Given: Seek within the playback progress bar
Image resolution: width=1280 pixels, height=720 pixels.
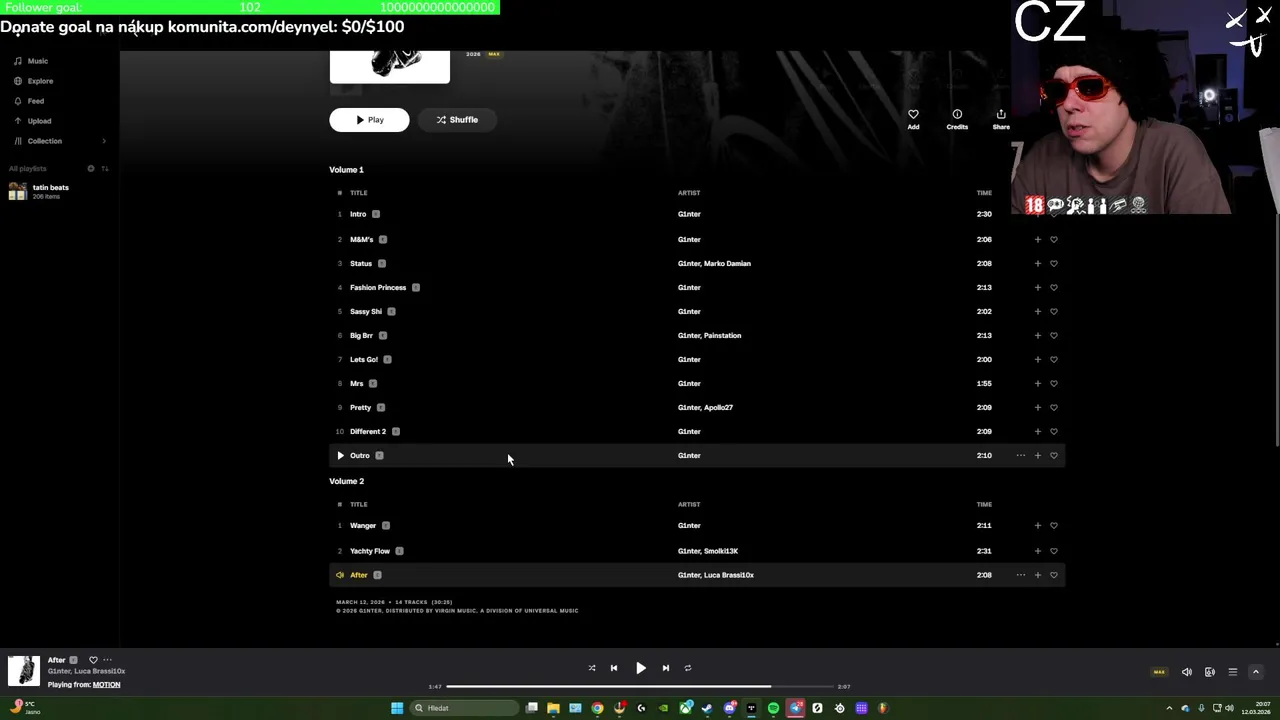Looking at the screenshot, I should [x=640, y=687].
